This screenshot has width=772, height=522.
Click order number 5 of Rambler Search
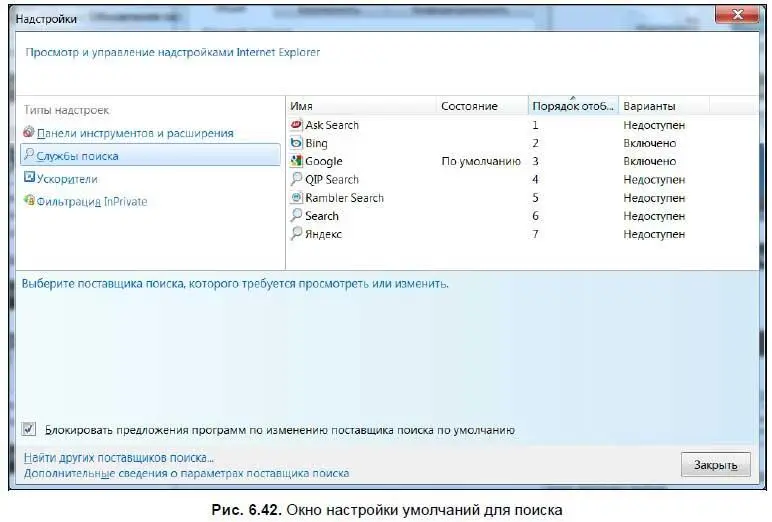(535, 198)
